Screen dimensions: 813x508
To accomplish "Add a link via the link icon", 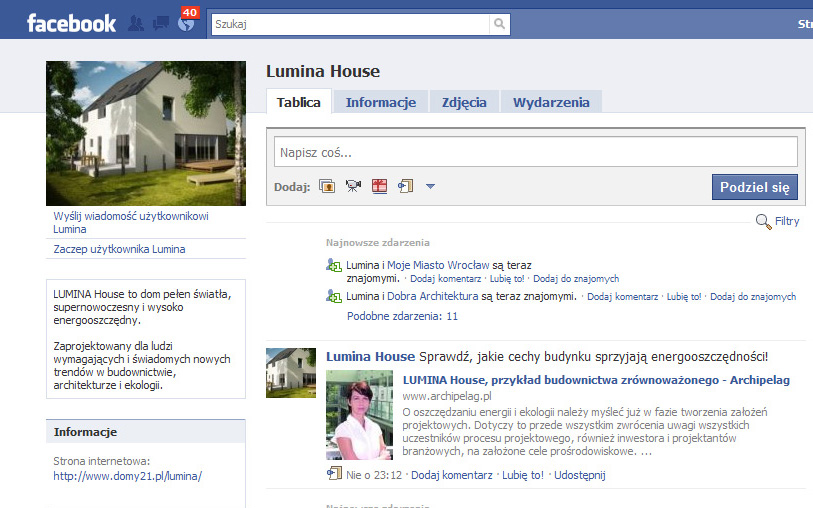I will click(x=405, y=186).
